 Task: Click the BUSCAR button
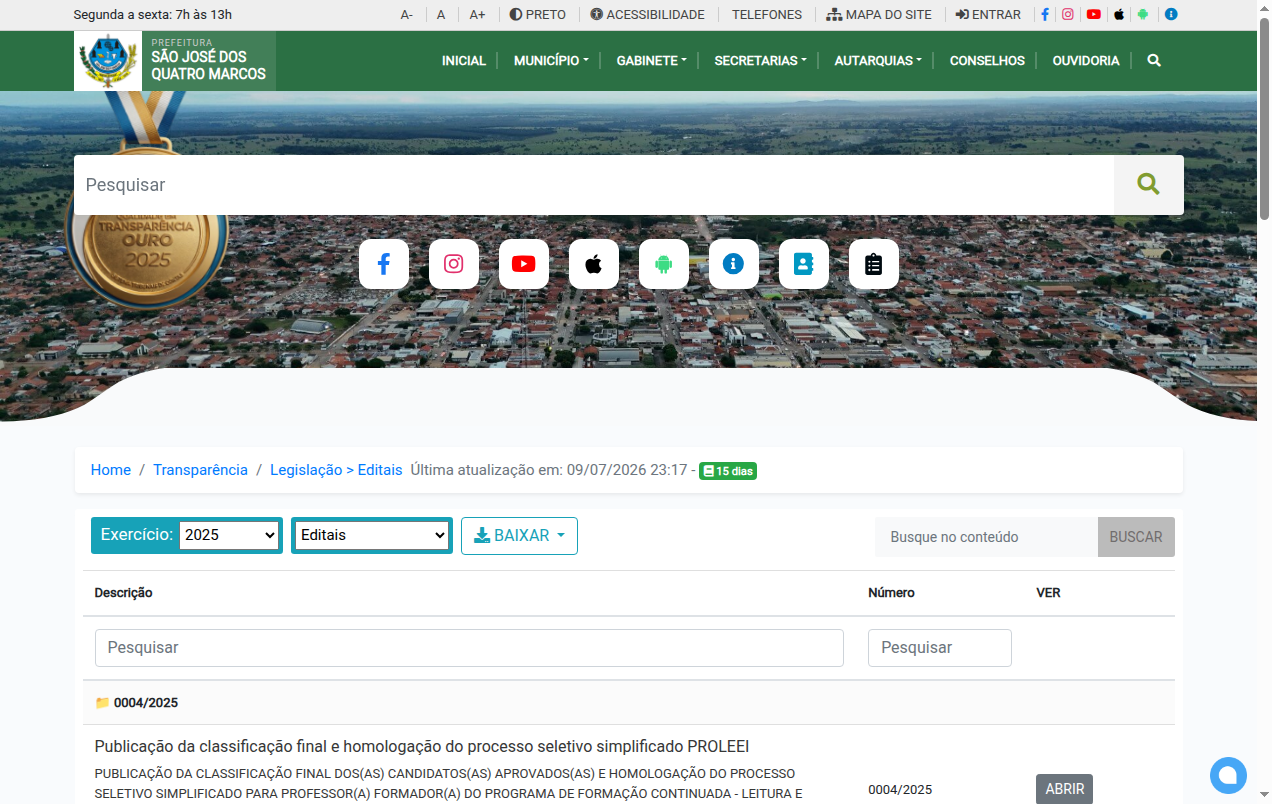[x=1136, y=537]
